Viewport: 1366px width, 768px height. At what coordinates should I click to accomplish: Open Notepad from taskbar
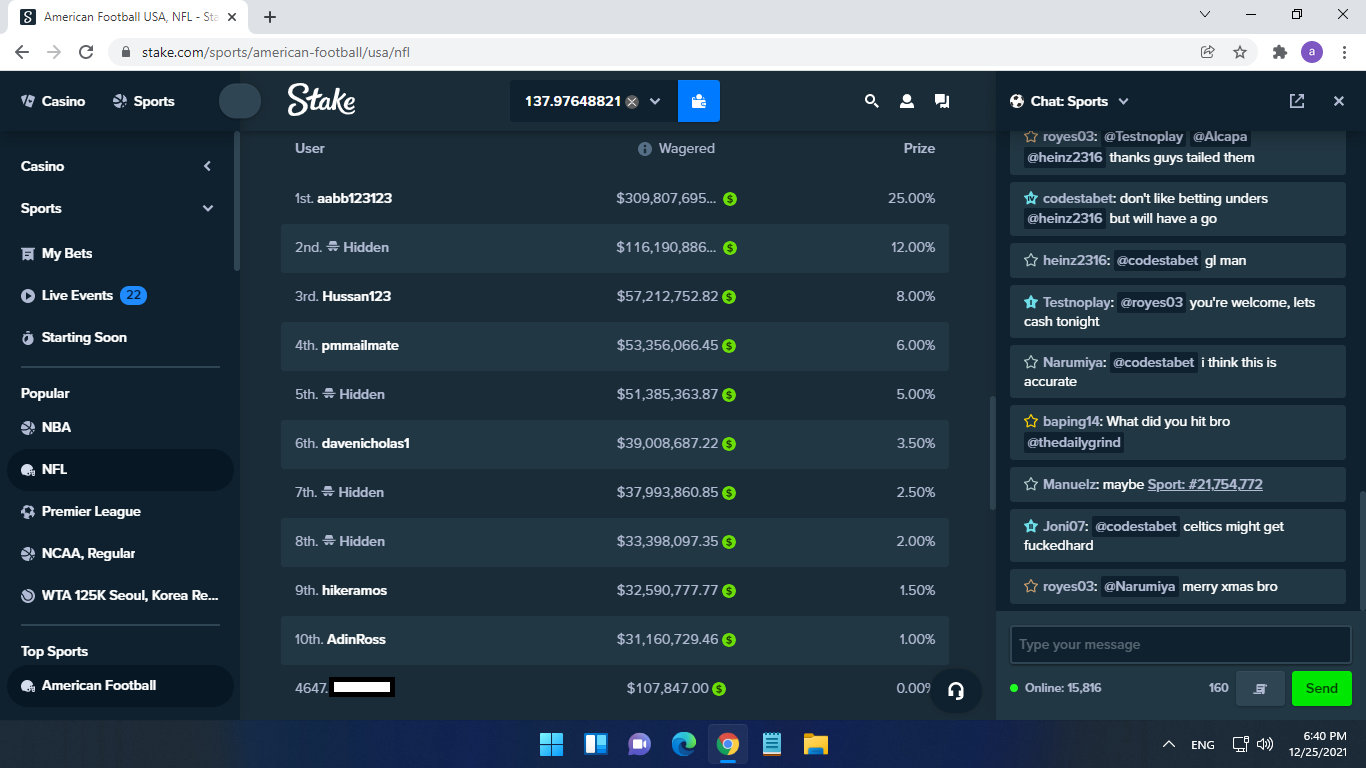772,744
